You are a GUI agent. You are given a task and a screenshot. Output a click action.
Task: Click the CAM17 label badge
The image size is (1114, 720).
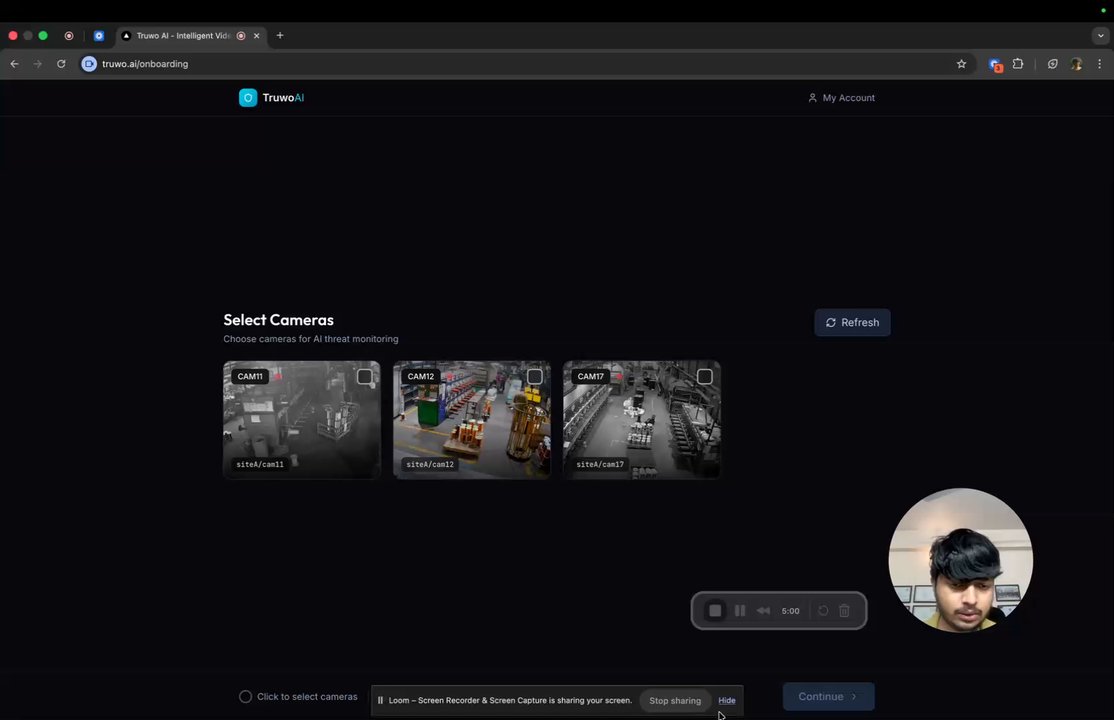(590, 377)
